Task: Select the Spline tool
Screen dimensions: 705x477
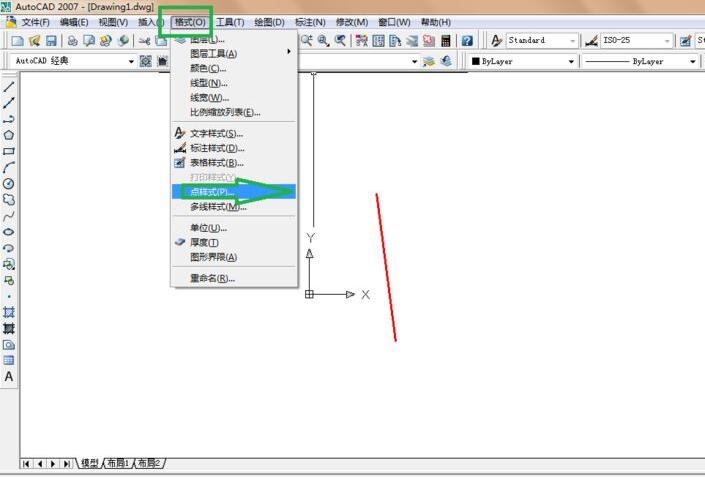Action: point(9,216)
